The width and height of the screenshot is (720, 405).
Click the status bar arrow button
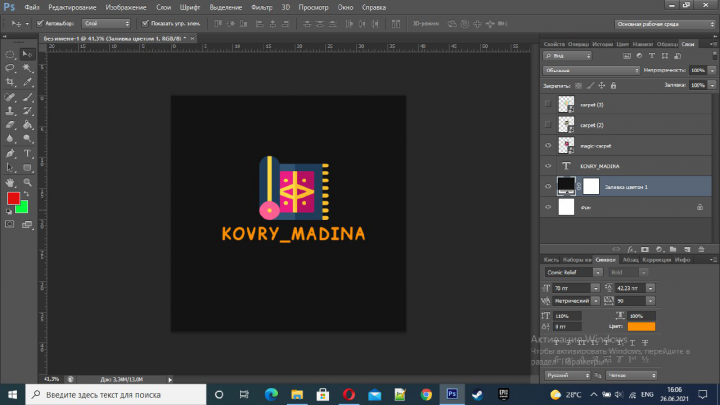(x=170, y=380)
